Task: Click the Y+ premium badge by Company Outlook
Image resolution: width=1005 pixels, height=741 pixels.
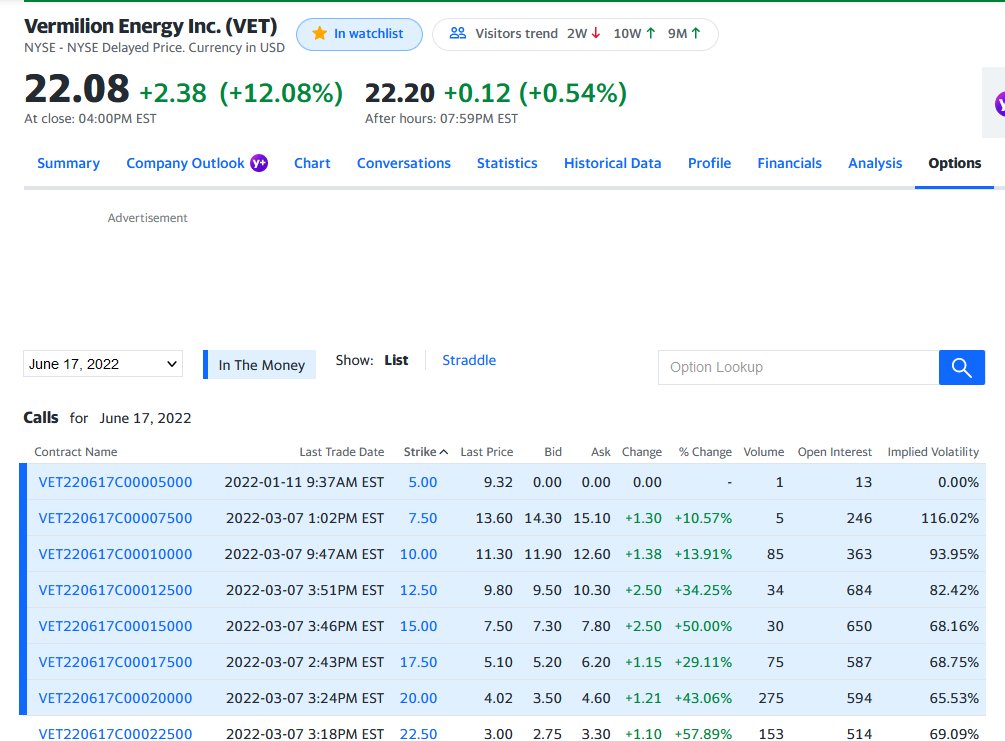Action: [259, 163]
